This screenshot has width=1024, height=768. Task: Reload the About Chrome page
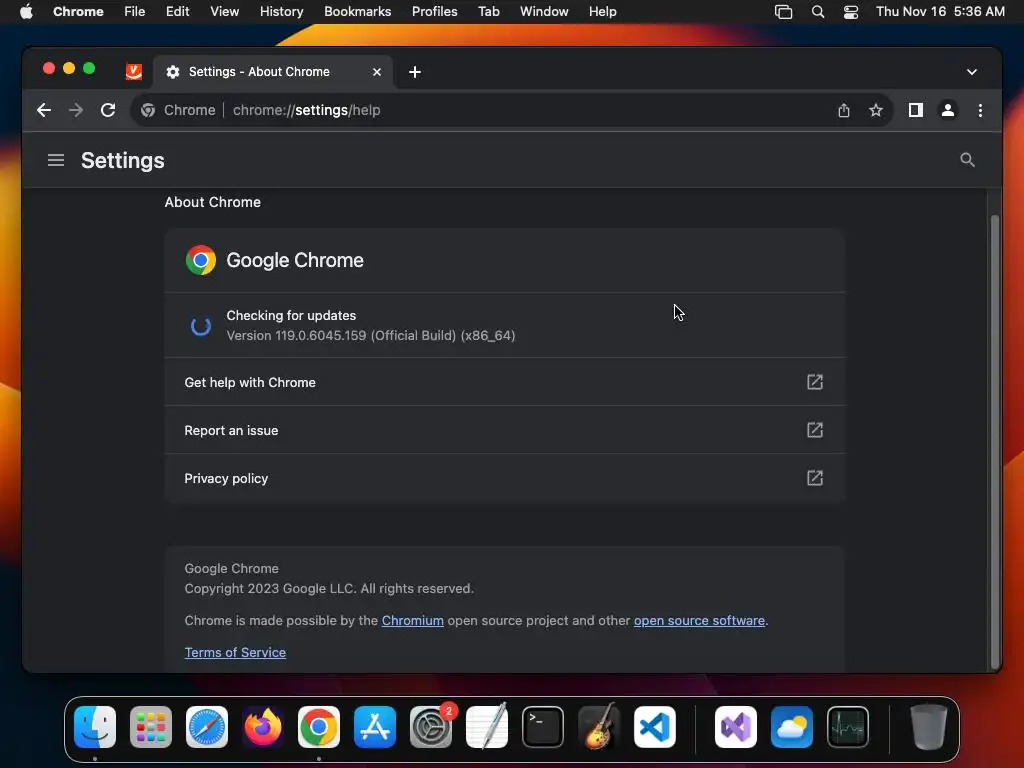pos(108,110)
